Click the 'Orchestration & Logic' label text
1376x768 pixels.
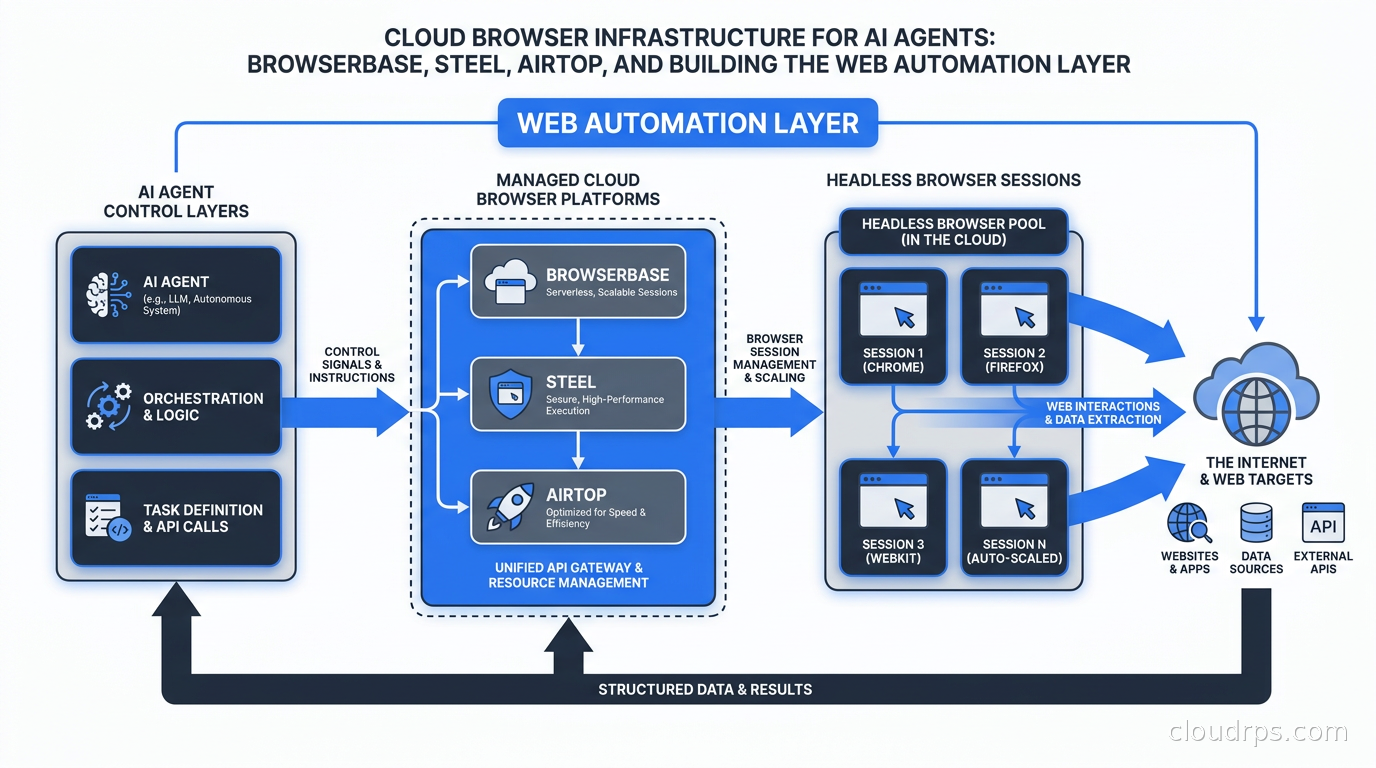203,406
